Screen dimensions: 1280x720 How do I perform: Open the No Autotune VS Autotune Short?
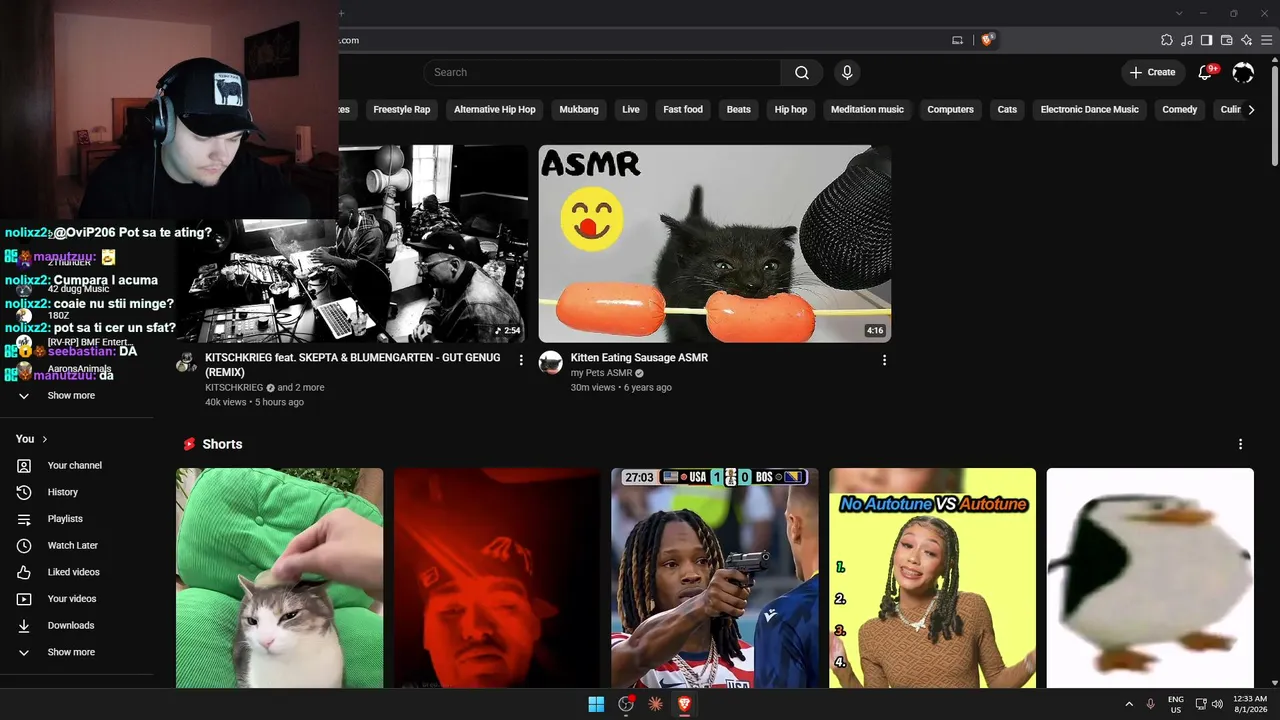click(933, 578)
